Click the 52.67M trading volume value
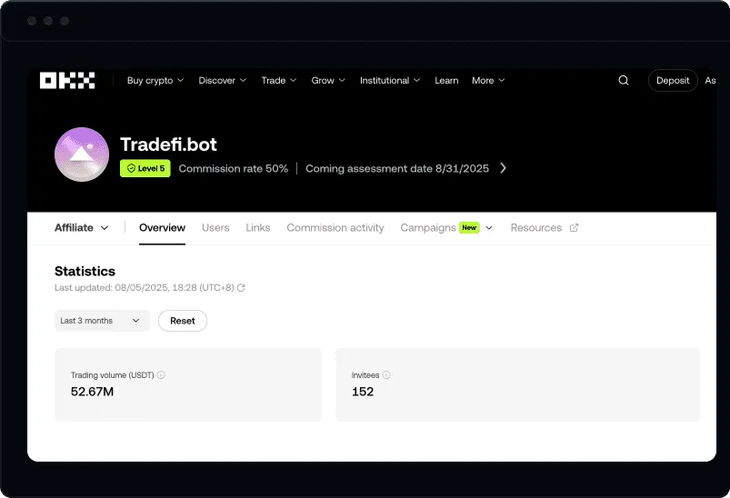This screenshot has height=498, width=730. [92, 391]
